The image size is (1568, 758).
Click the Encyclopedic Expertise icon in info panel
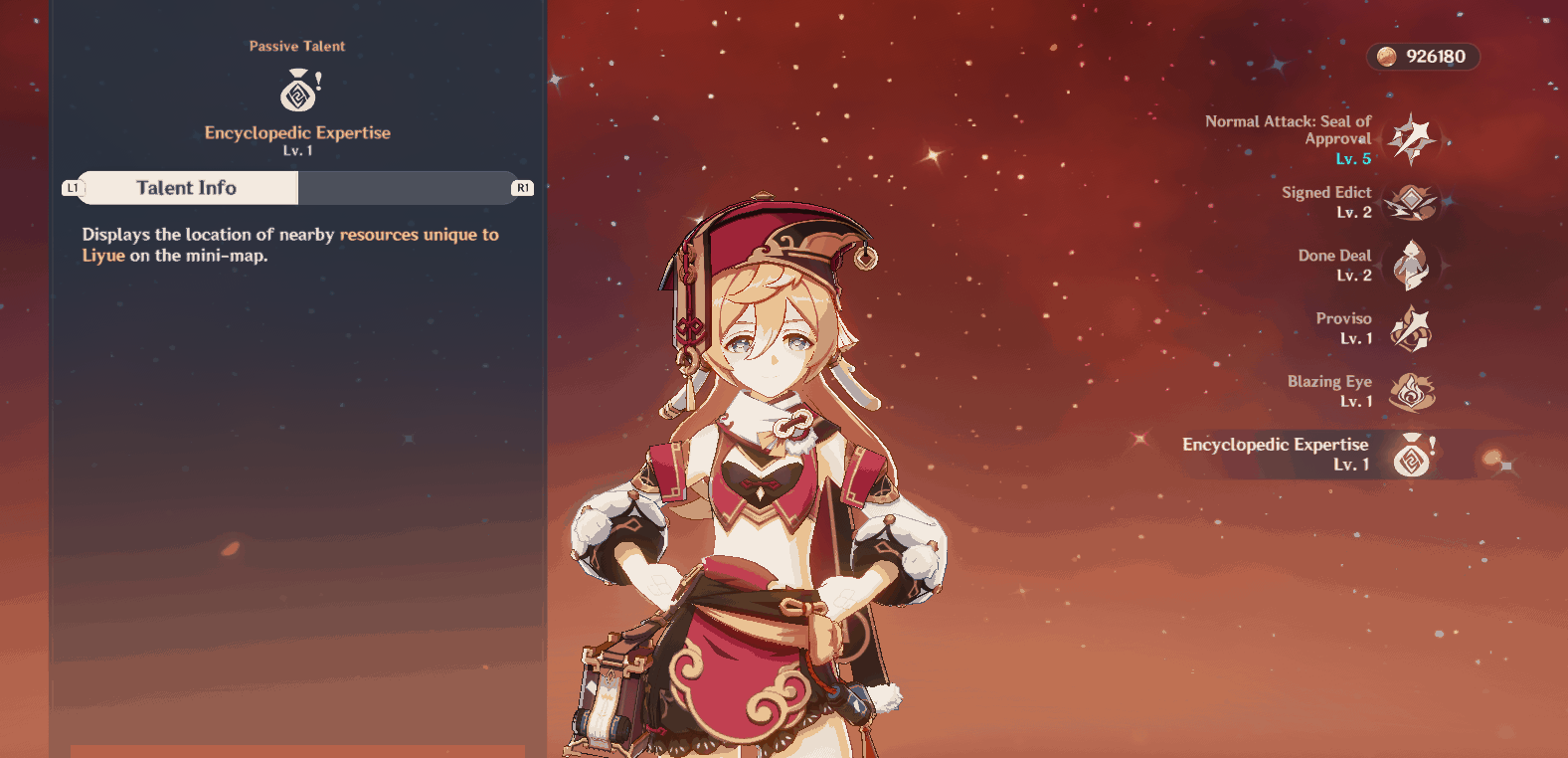[300, 90]
